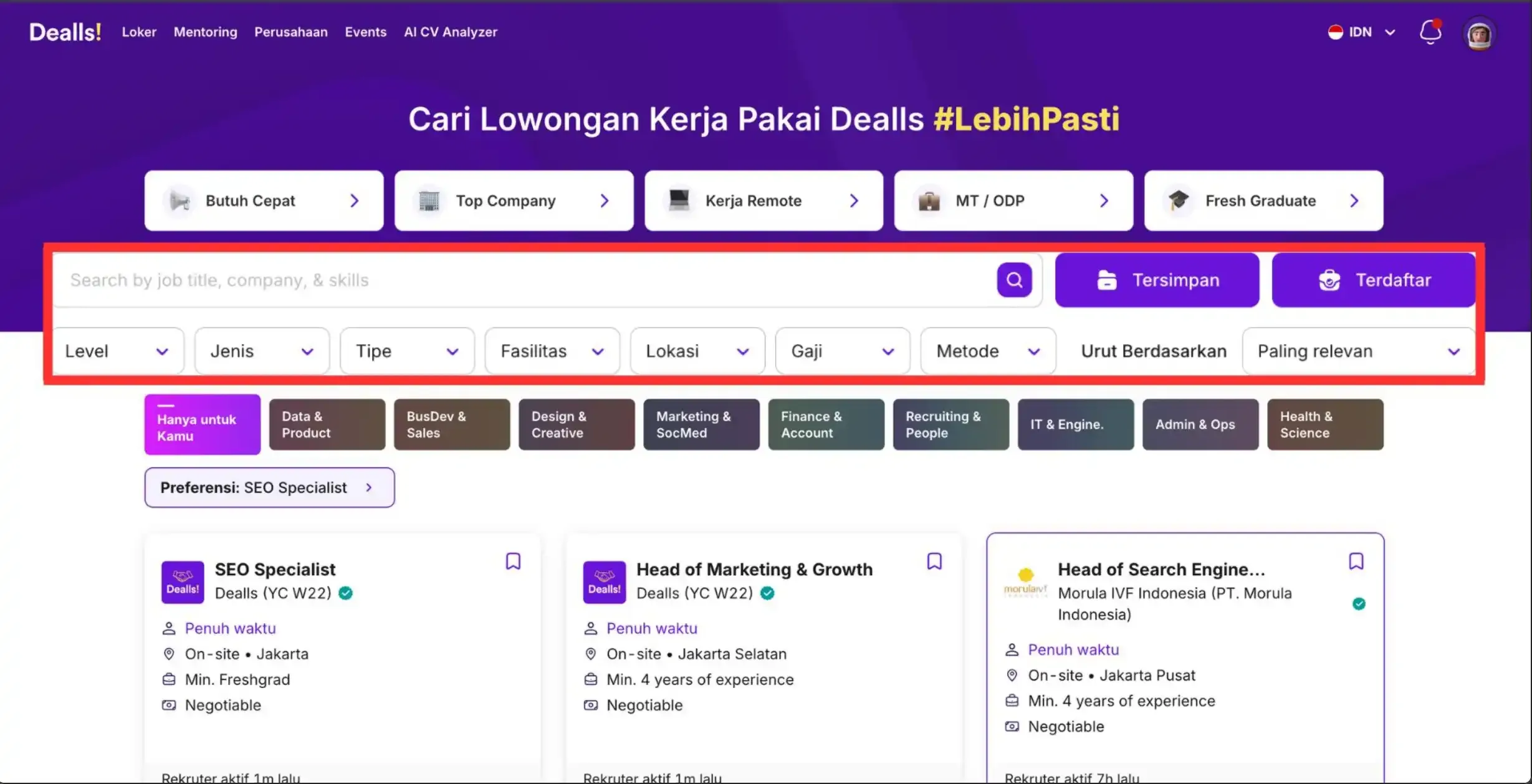The height and width of the screenshot is (784, 1532).
Task: Open the Tipe filter dropdown
Action: pyautogui.click(x=407, y=351)
